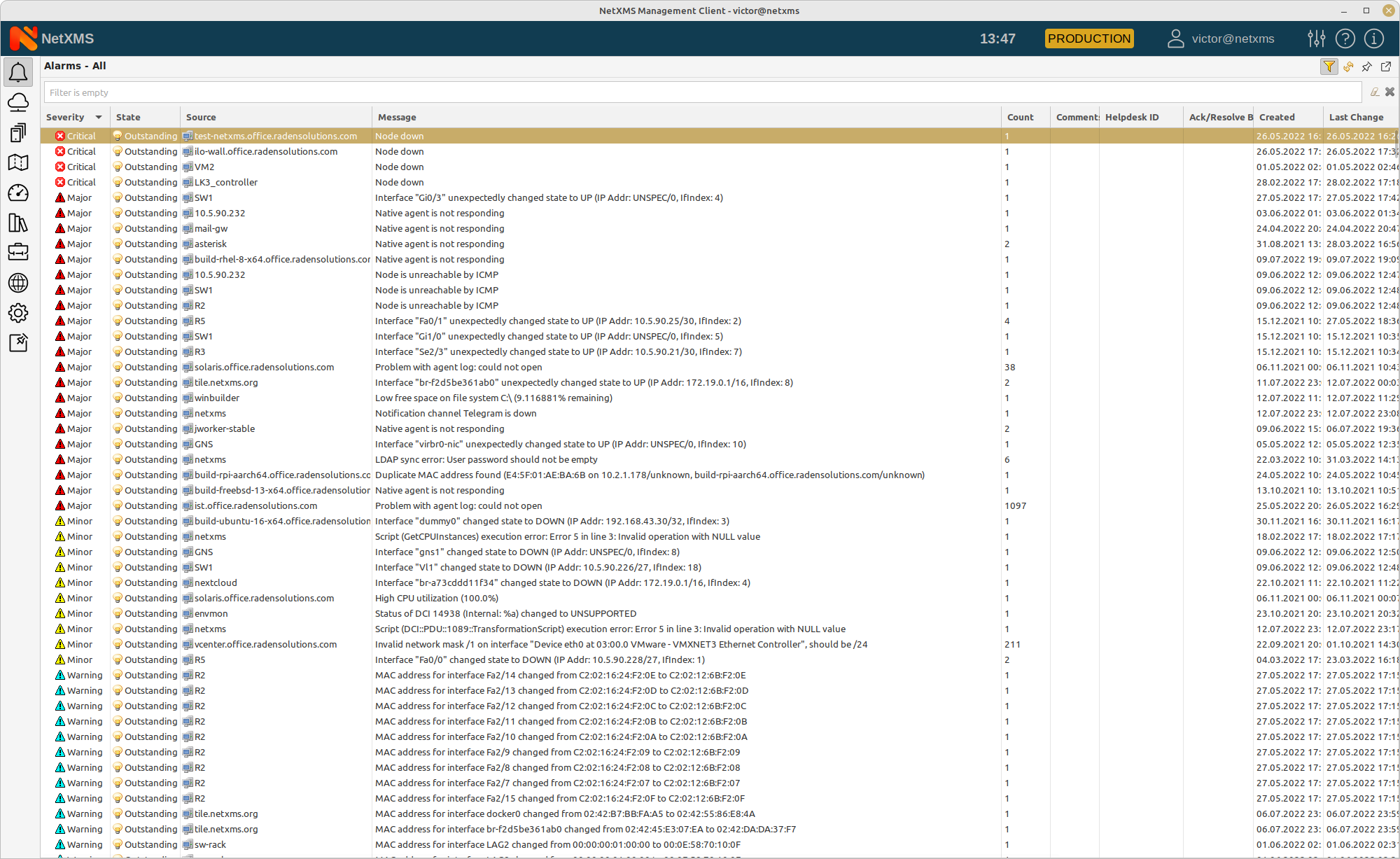The height and width of the screenshot is (859, 1400).
Task: Click the Message column header
Action: 397,117
